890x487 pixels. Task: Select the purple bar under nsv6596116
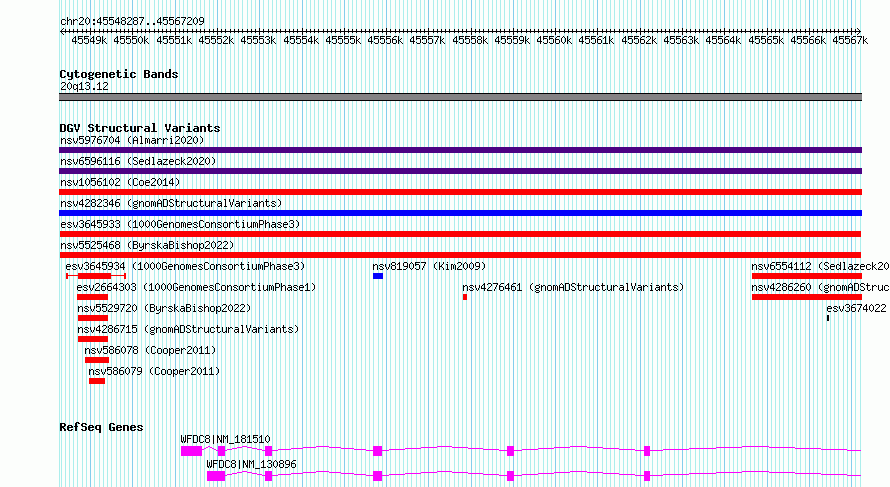click(460, 171)
